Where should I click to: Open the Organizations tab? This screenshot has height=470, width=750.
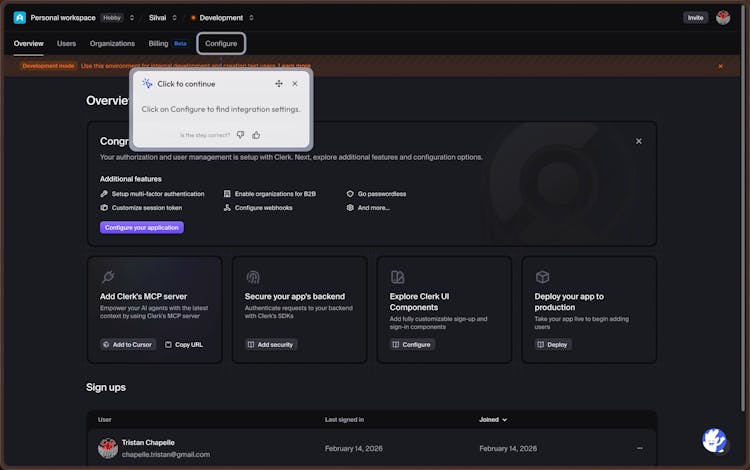(x=112, y=44)
